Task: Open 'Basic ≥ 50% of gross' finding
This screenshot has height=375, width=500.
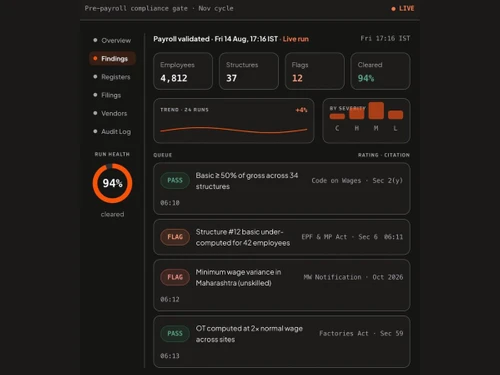Action: coord(282,189)
